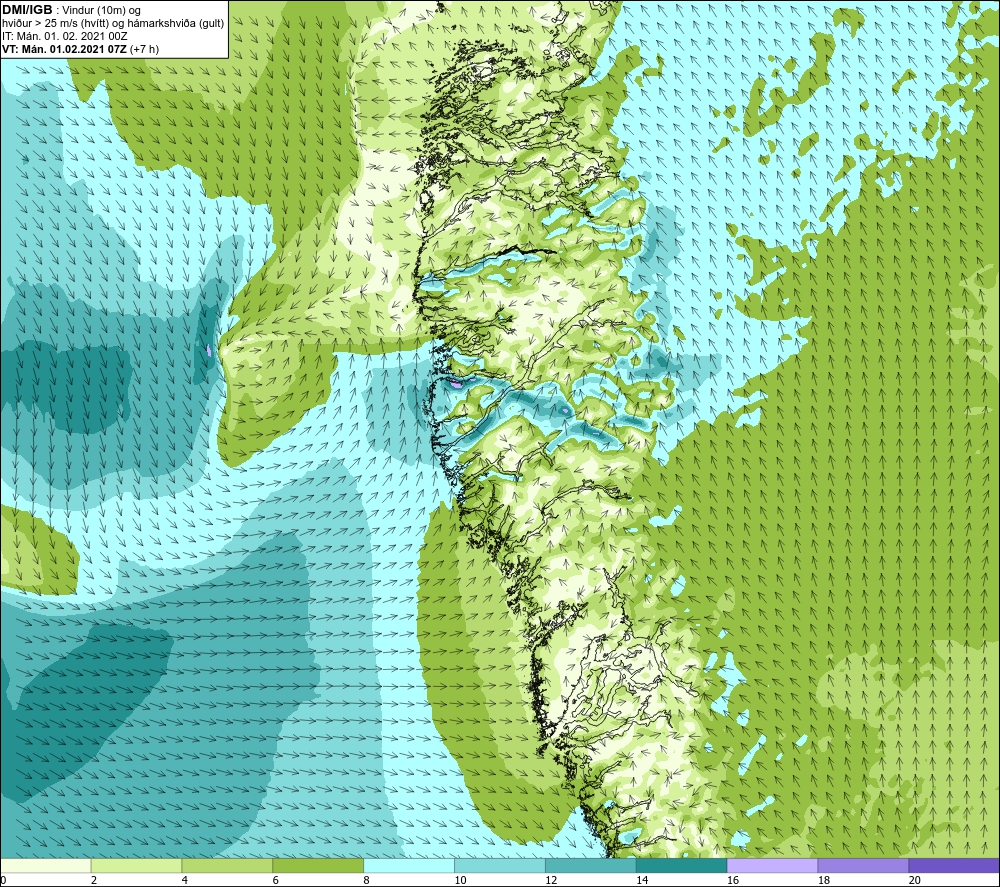Click the 6–8 m/s dark green legend swatch
Screen dimensions: 1000x887
point(318,865)
